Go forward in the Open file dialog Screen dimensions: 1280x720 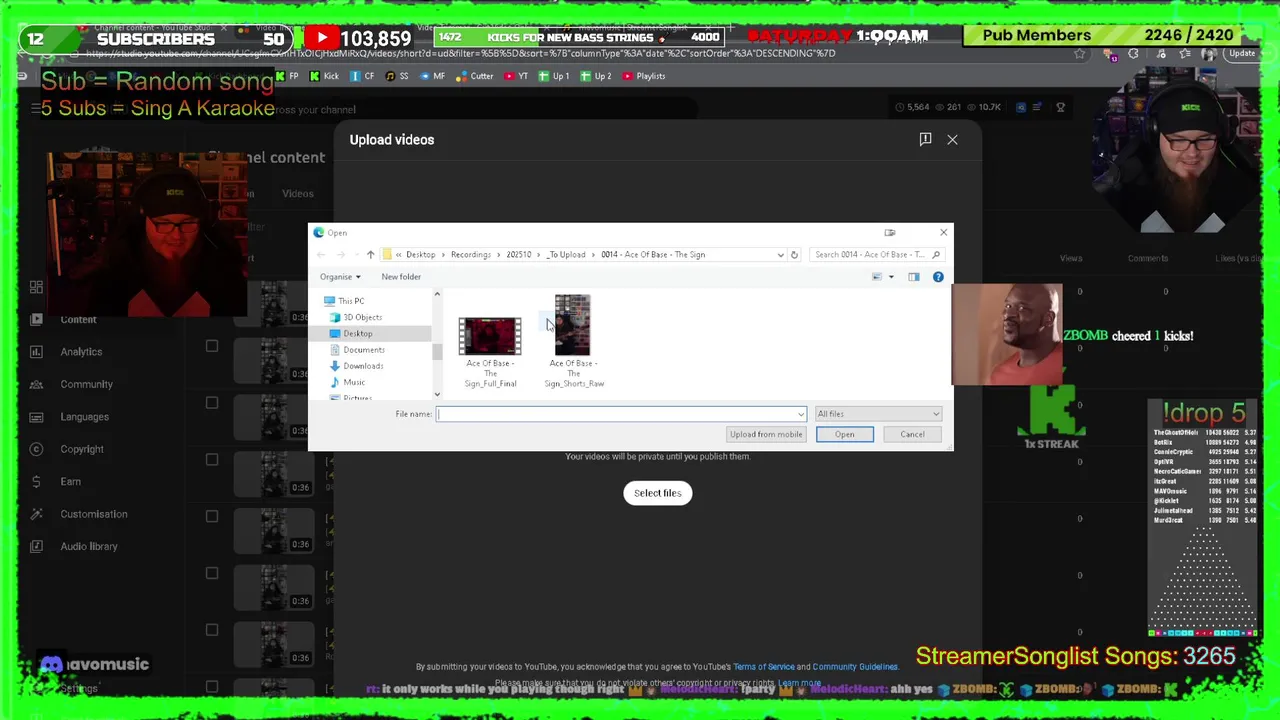click(x=340, y=255)
